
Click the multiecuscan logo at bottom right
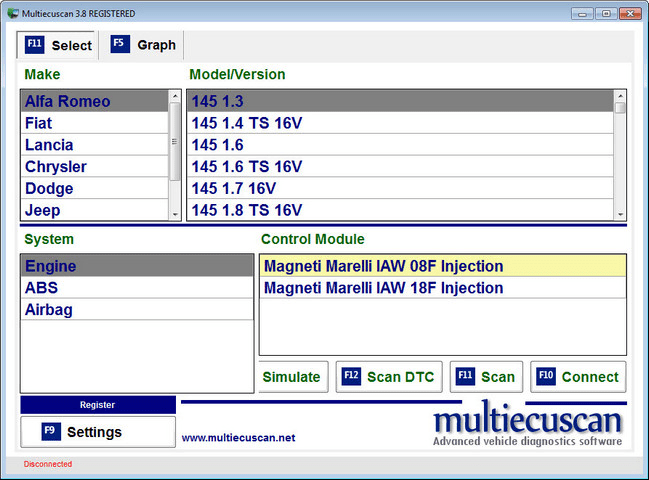(x=527, y=426)
